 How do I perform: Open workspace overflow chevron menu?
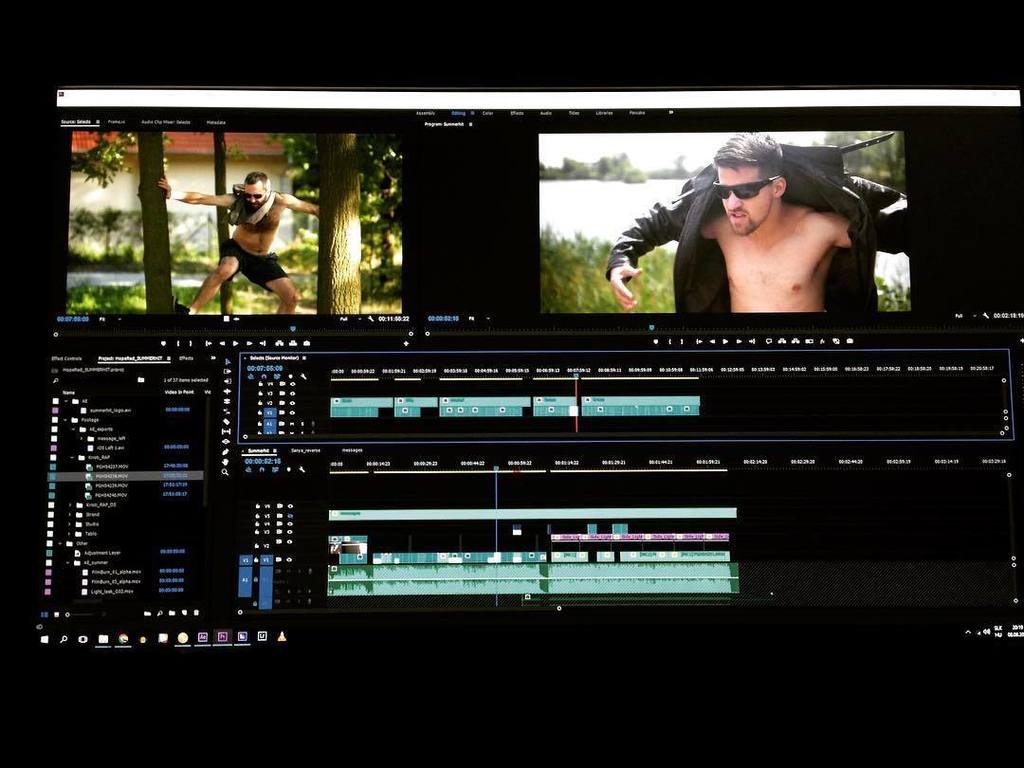[x=671, y=112]
